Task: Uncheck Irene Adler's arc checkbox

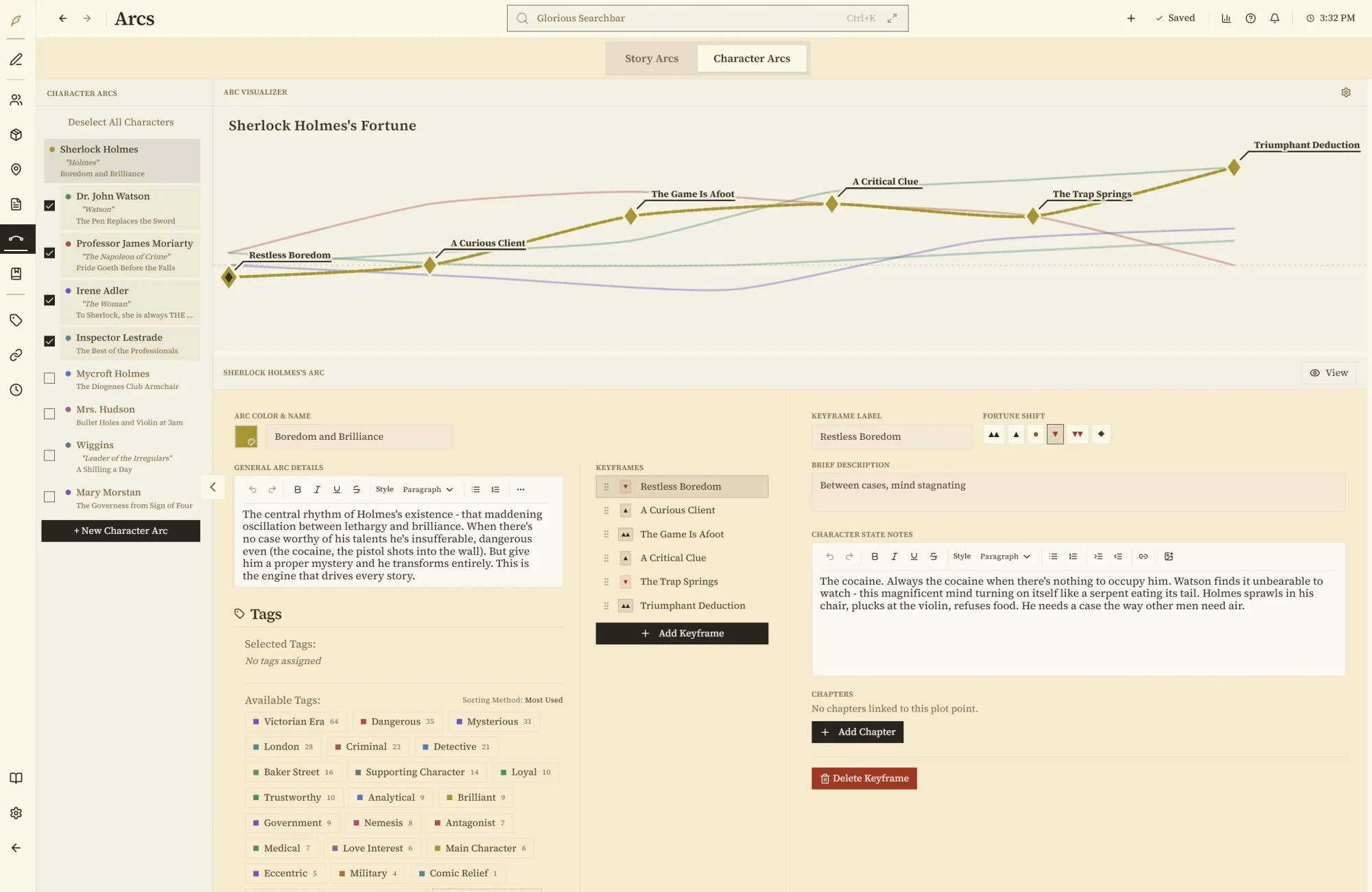Action: point(49,301)
